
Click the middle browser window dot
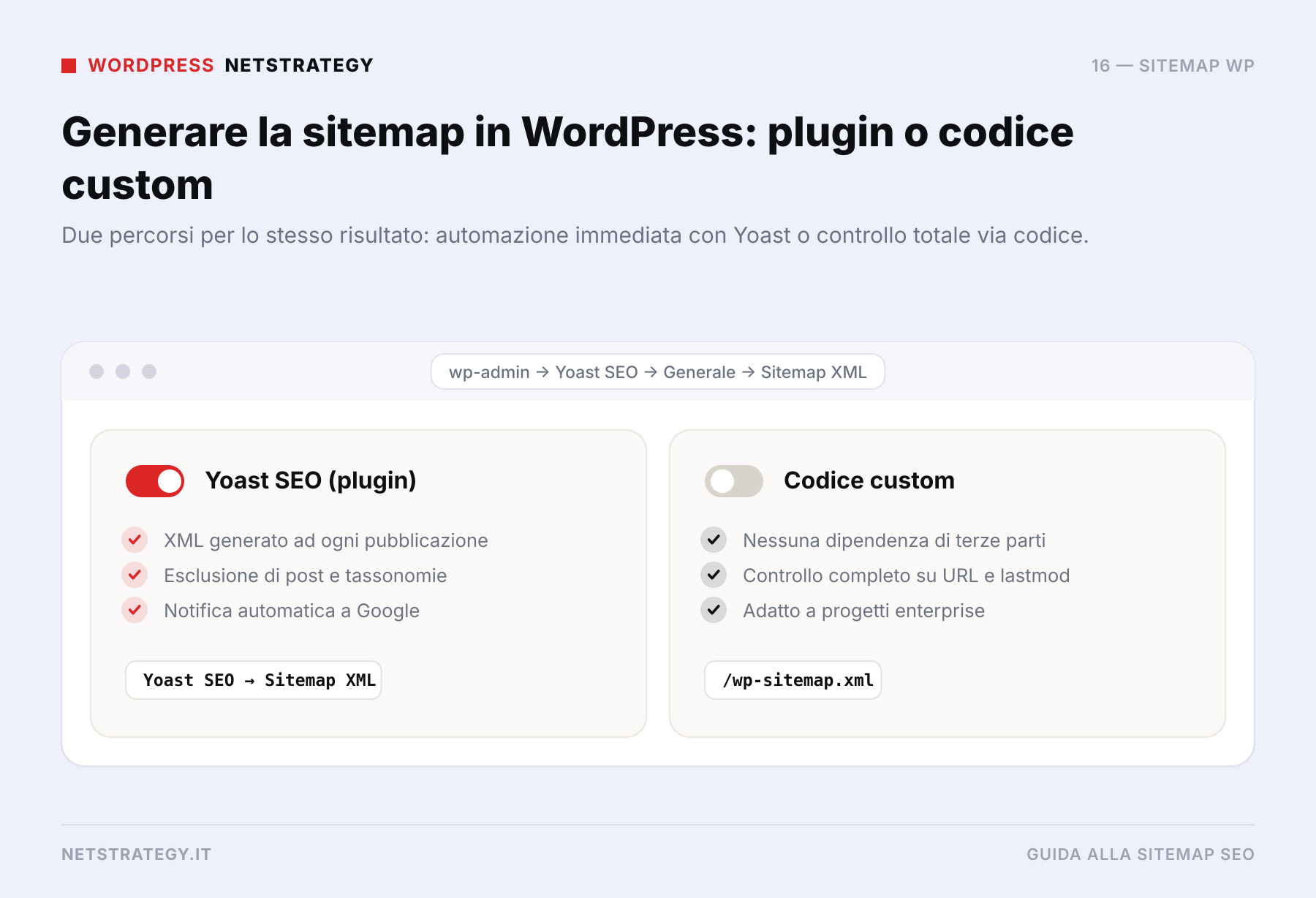pyautogui.click(x=123, y=371)
